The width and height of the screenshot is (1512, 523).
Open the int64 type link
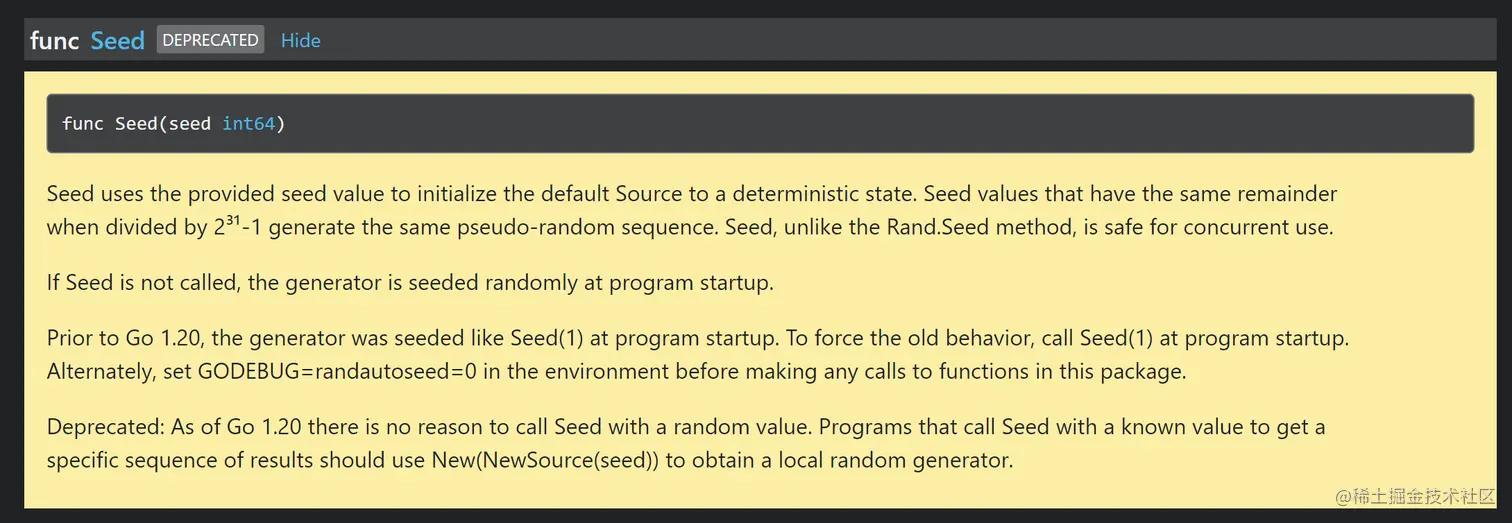248,123
